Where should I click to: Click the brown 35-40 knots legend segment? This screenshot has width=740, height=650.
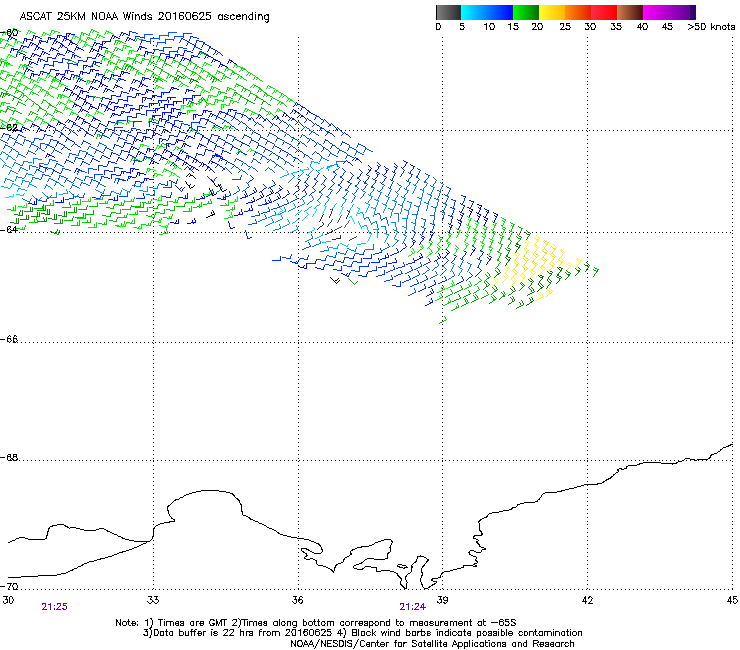[x=630, y=12]
